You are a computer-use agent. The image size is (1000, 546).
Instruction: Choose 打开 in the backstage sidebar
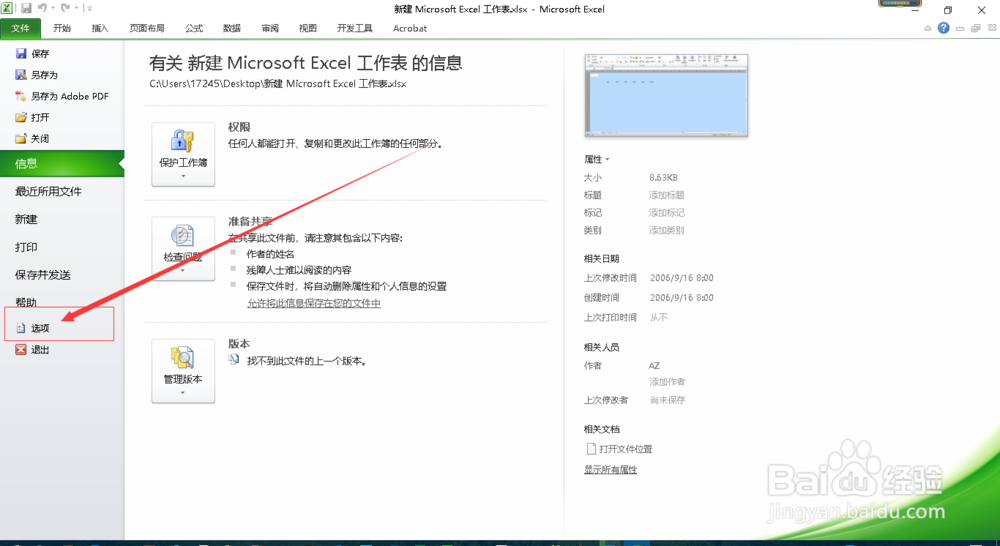tap(32, 117)
